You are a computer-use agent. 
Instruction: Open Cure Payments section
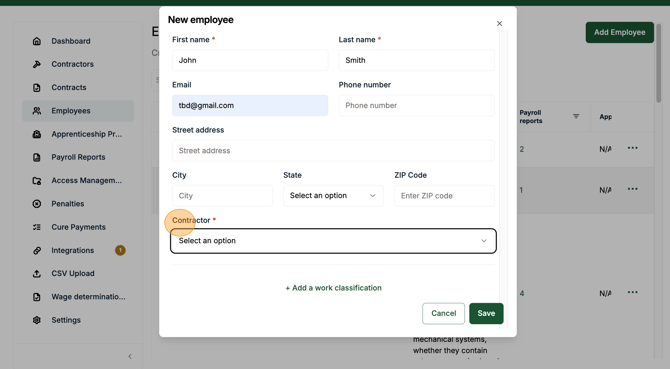point(78,227)
